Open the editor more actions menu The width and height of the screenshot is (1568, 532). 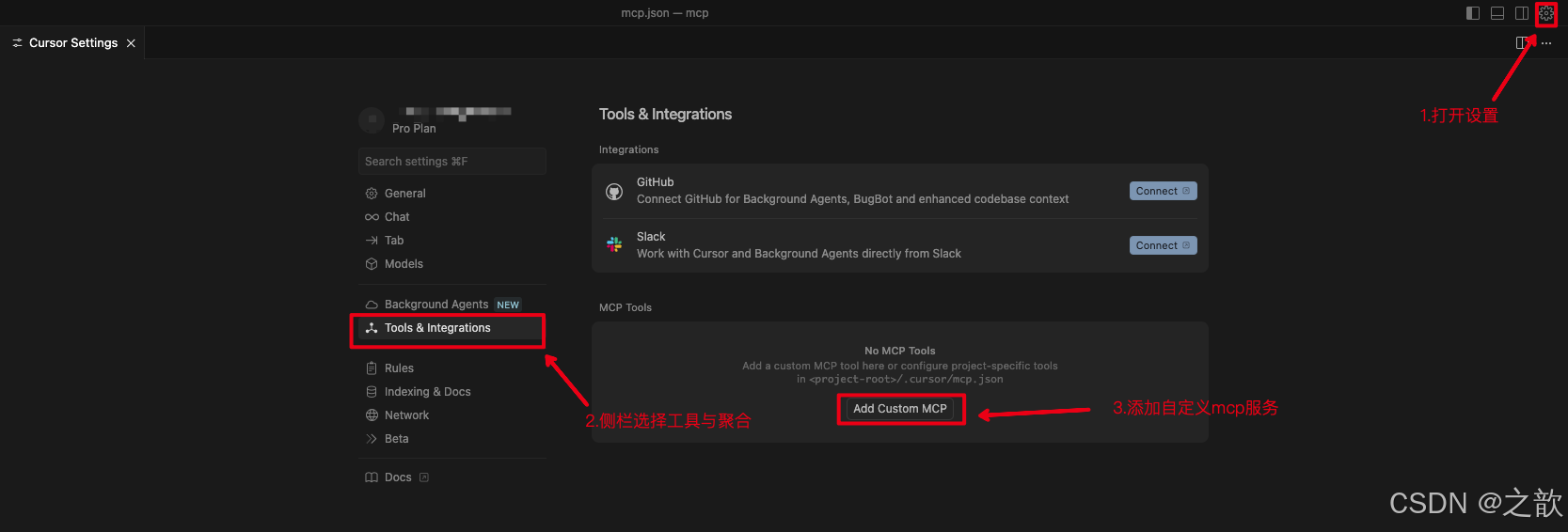click(x=1546, y=43)
